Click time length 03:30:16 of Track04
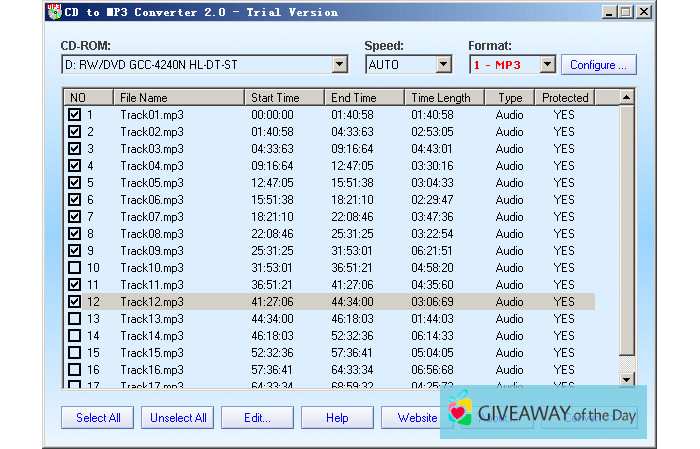This screenshot has width=700, height=449. [x=432, y=166]
